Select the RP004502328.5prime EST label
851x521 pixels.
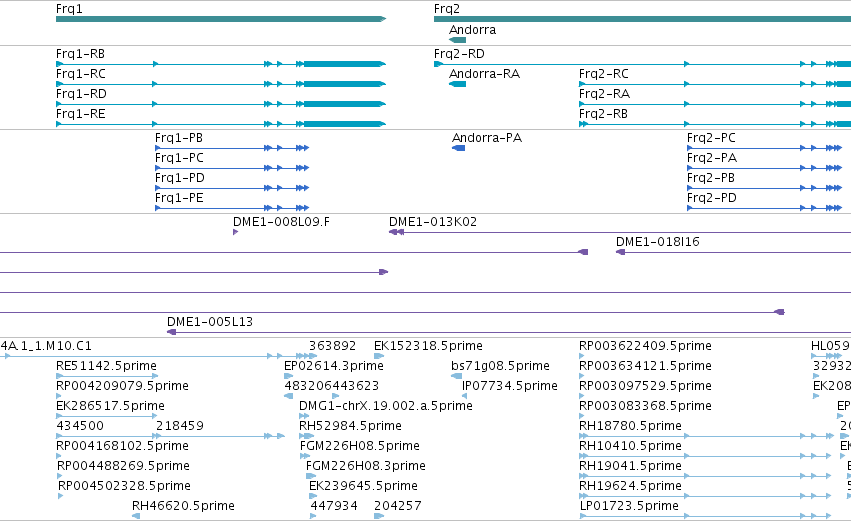pos(124,486)
